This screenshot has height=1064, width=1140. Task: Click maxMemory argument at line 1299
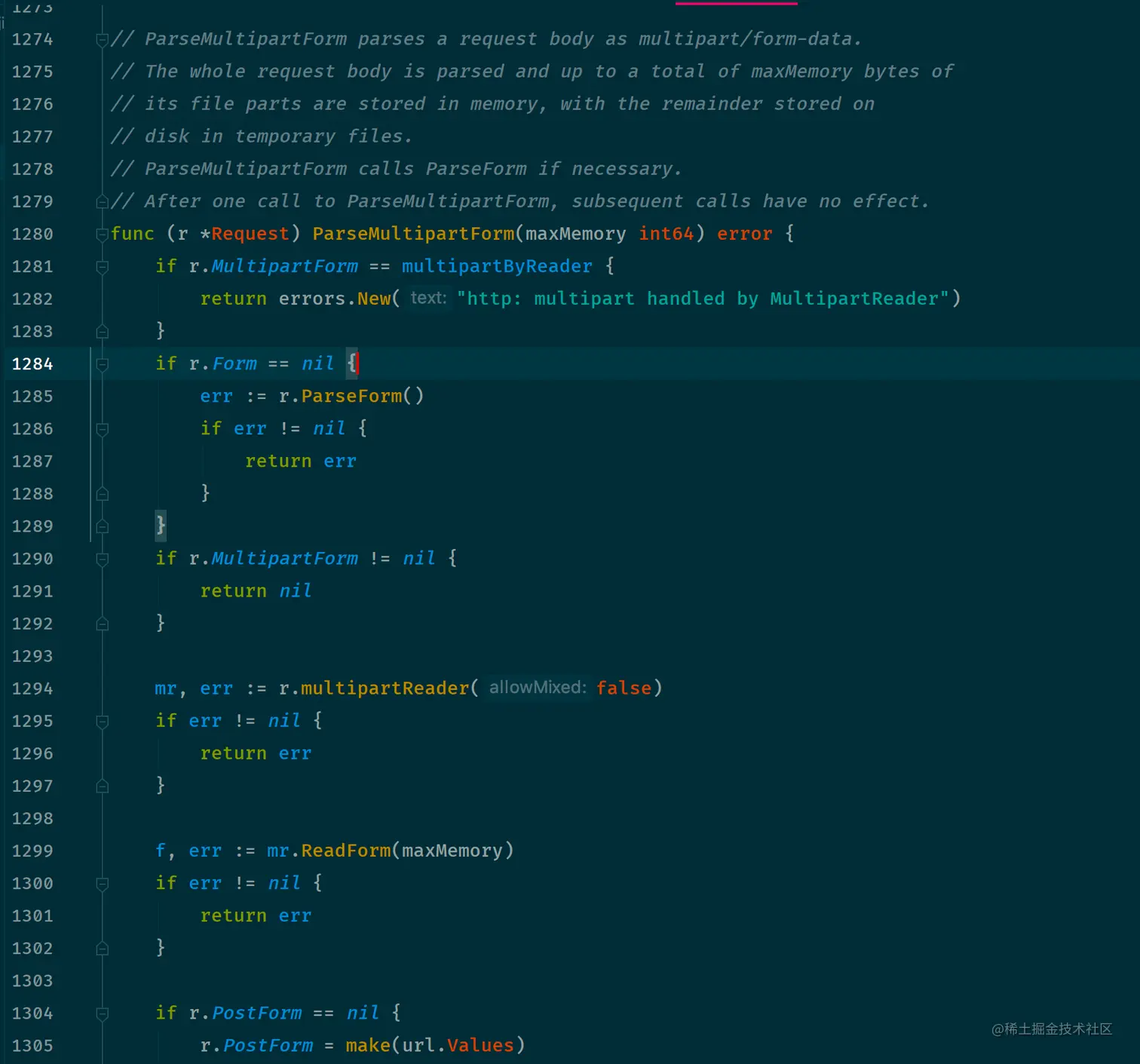[452, 850]
